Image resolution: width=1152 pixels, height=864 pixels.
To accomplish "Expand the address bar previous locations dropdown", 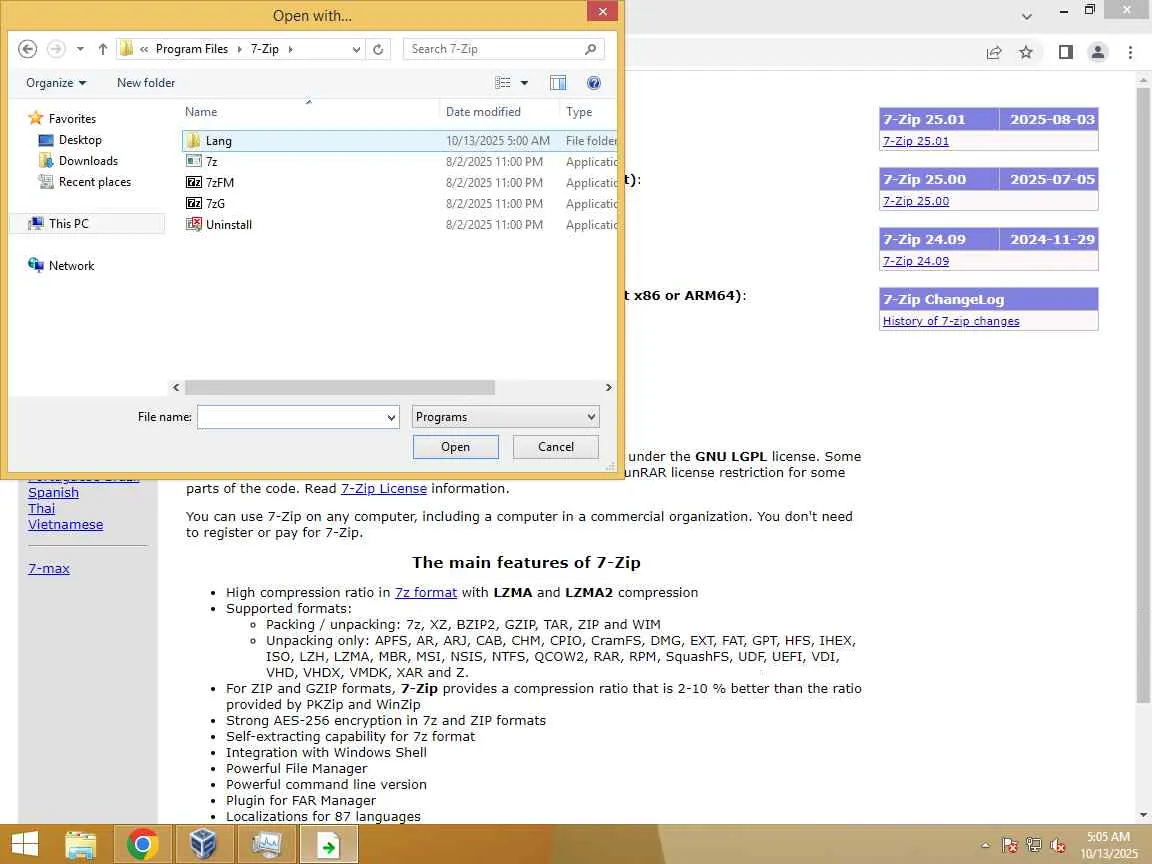I will pyautogui.click(x=356, y=49).
